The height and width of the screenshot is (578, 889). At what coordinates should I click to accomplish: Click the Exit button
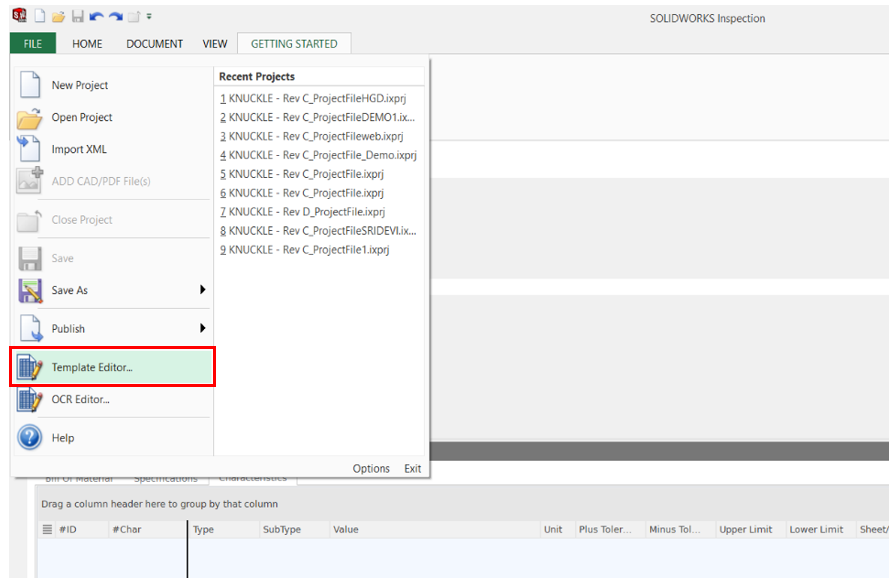413,469
